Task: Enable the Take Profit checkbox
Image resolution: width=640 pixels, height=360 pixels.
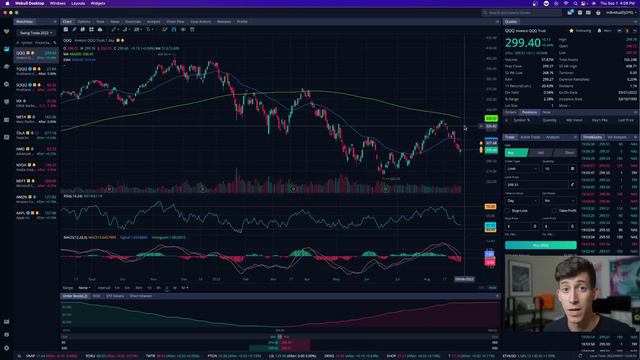Action: pos(554,211)
